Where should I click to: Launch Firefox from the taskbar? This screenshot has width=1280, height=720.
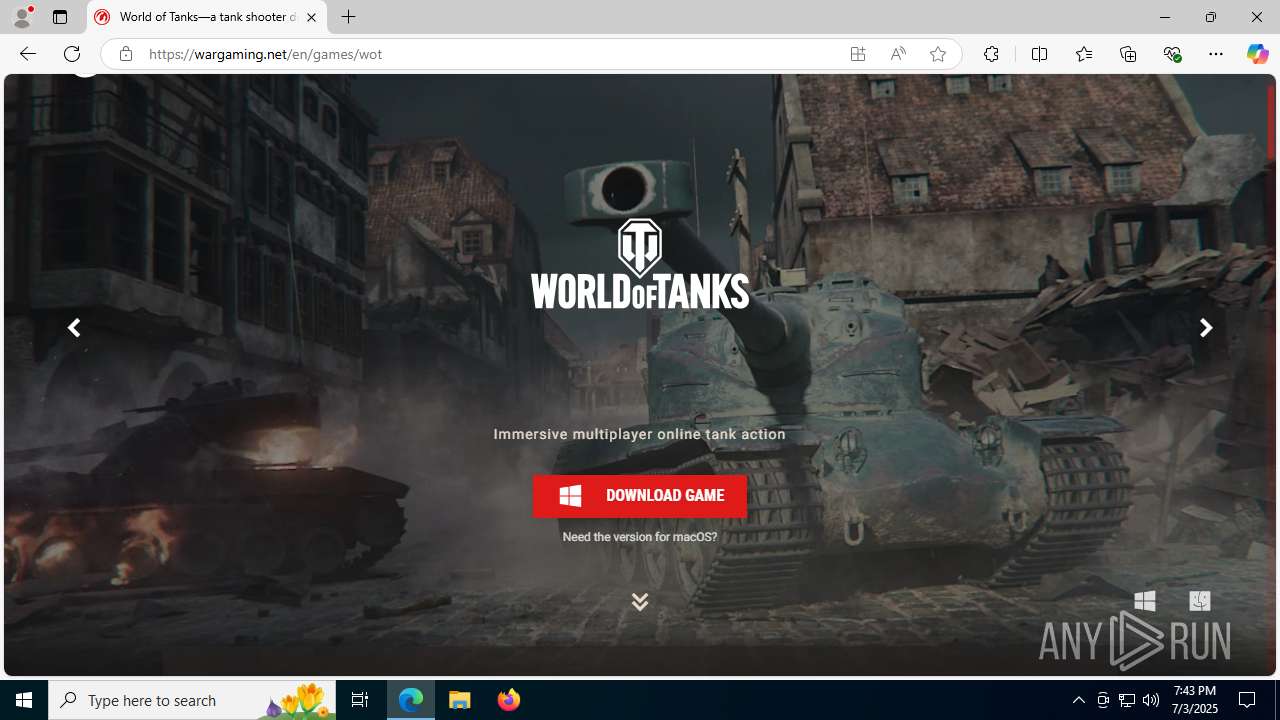coord(509,700)
